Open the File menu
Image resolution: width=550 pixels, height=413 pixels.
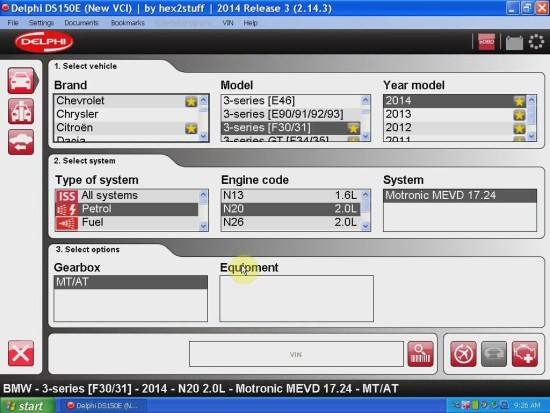click(x=13, y=23)
